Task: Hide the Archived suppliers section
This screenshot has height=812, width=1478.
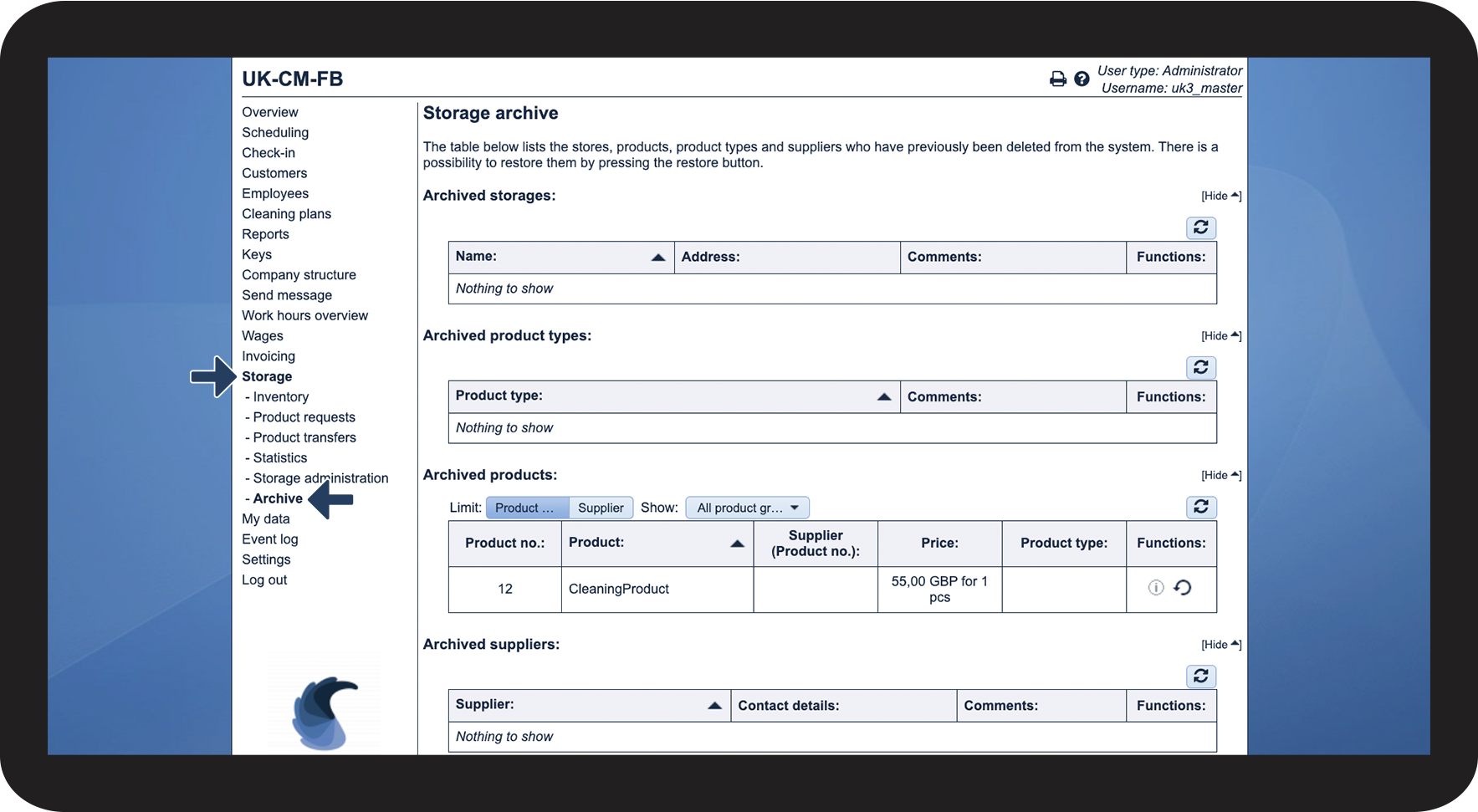Action: [x=1220, y=645]
